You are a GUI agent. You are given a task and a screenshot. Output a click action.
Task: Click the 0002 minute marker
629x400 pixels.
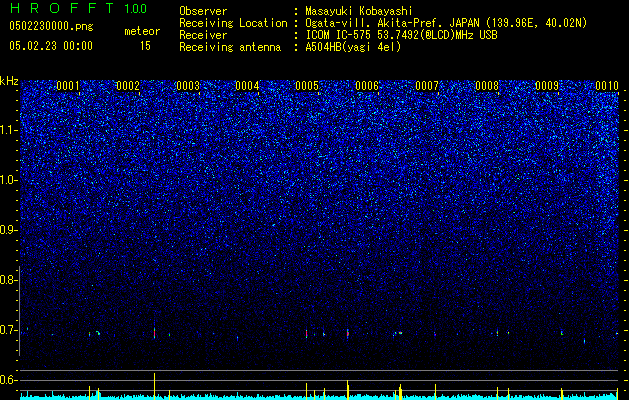point(128,86)
